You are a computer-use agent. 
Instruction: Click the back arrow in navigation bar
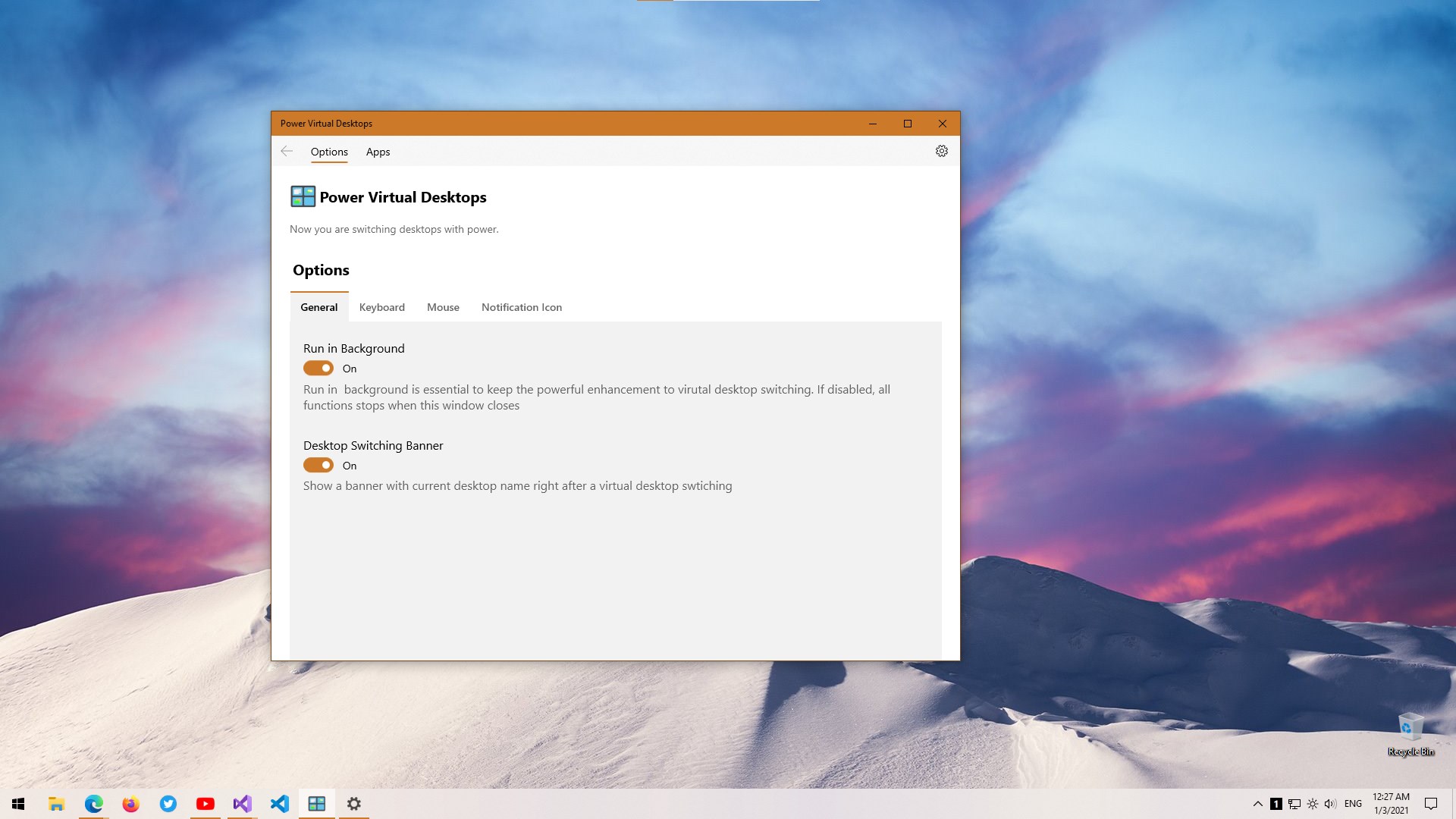287,151
